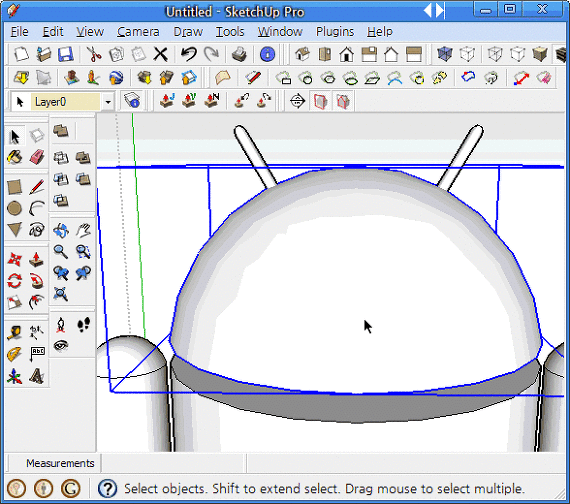Select the Eraser tool

click(36, 158)
